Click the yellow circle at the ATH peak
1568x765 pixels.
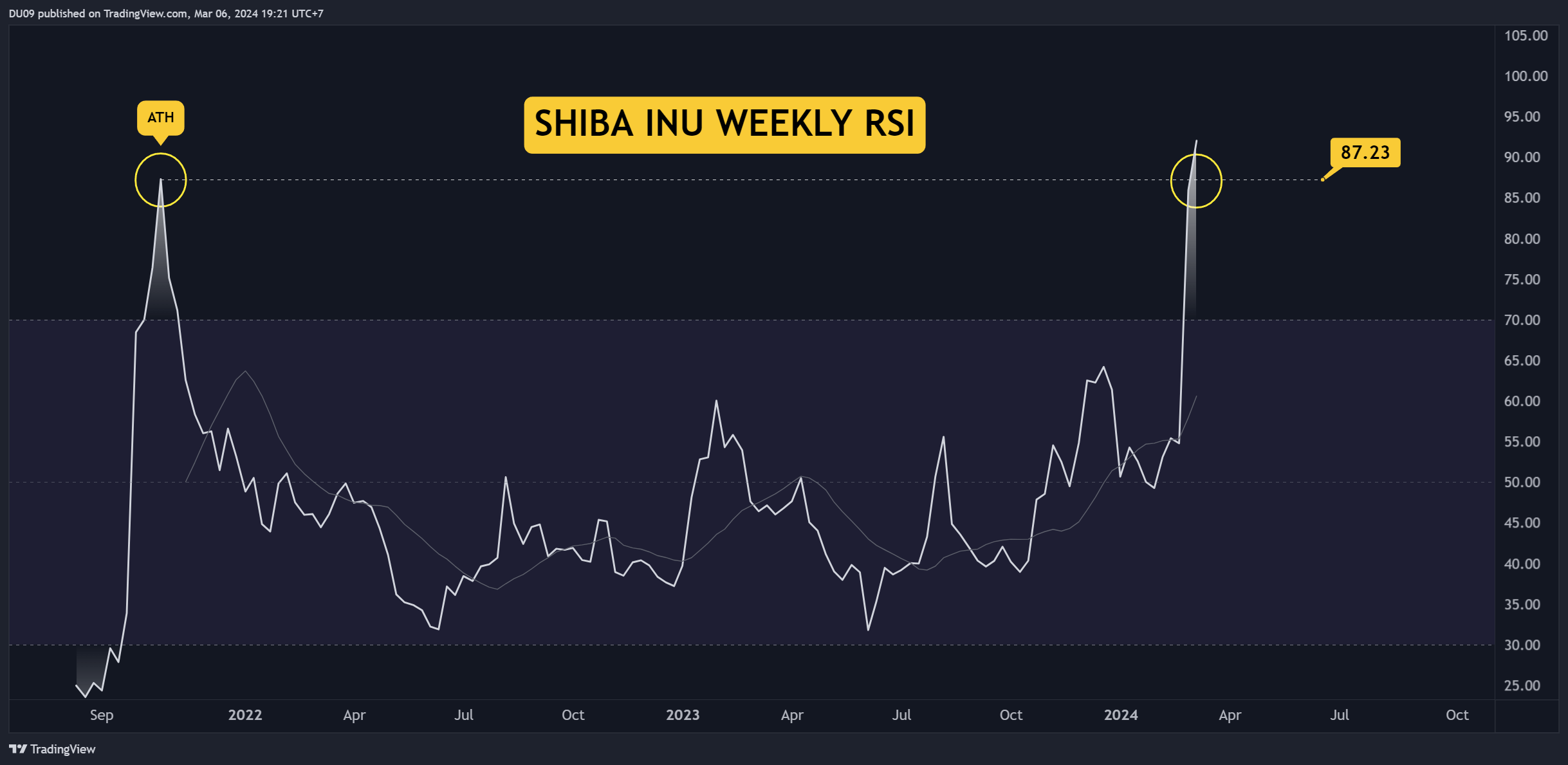[161, 180]
